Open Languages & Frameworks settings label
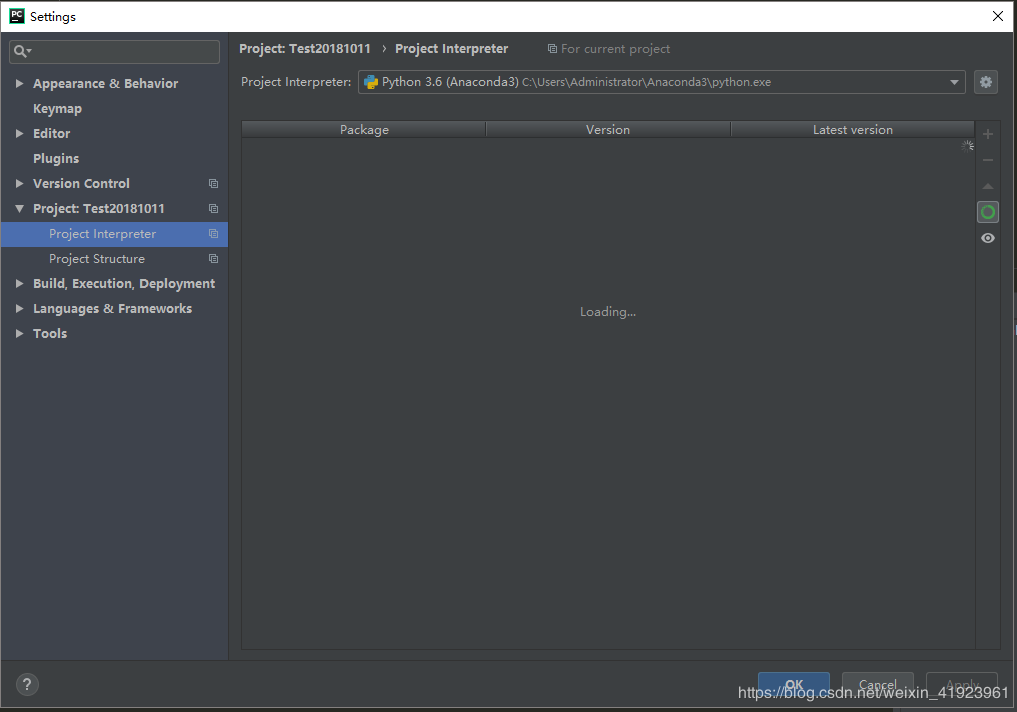 tap(112, 309)
